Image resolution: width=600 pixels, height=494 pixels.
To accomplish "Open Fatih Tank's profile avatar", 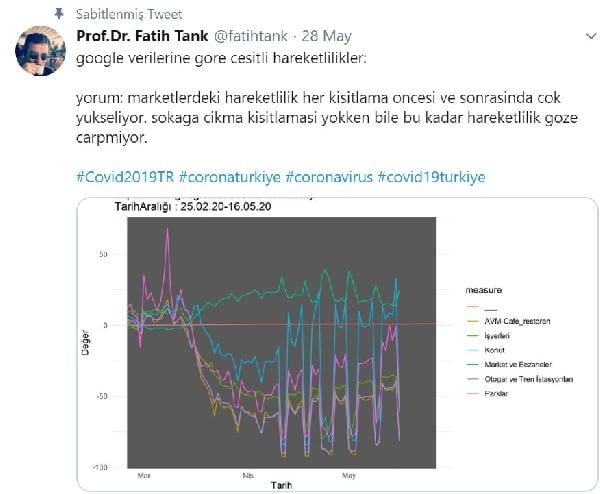I will point(42,51).
